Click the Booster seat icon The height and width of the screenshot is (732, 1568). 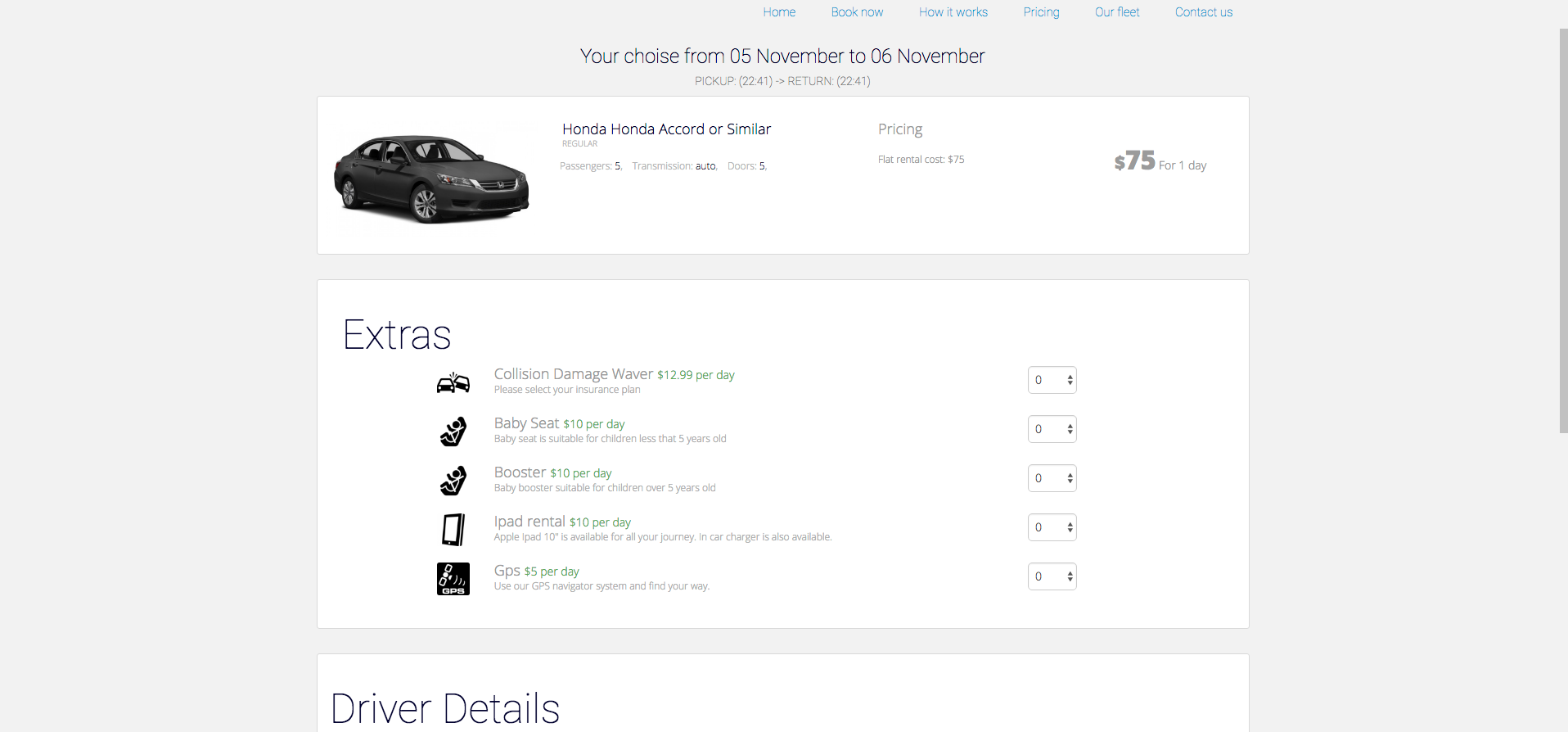453,481
